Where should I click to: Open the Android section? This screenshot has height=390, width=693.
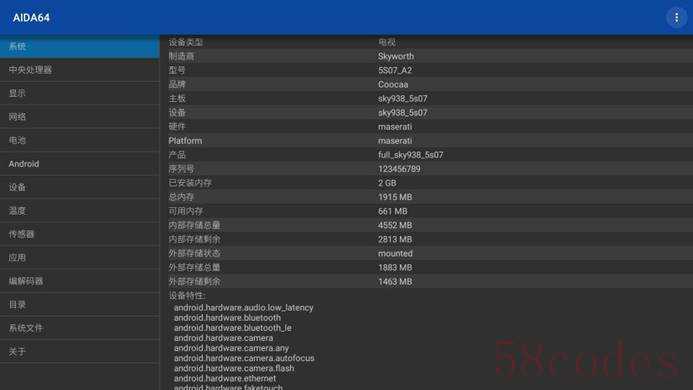[80, 164]
